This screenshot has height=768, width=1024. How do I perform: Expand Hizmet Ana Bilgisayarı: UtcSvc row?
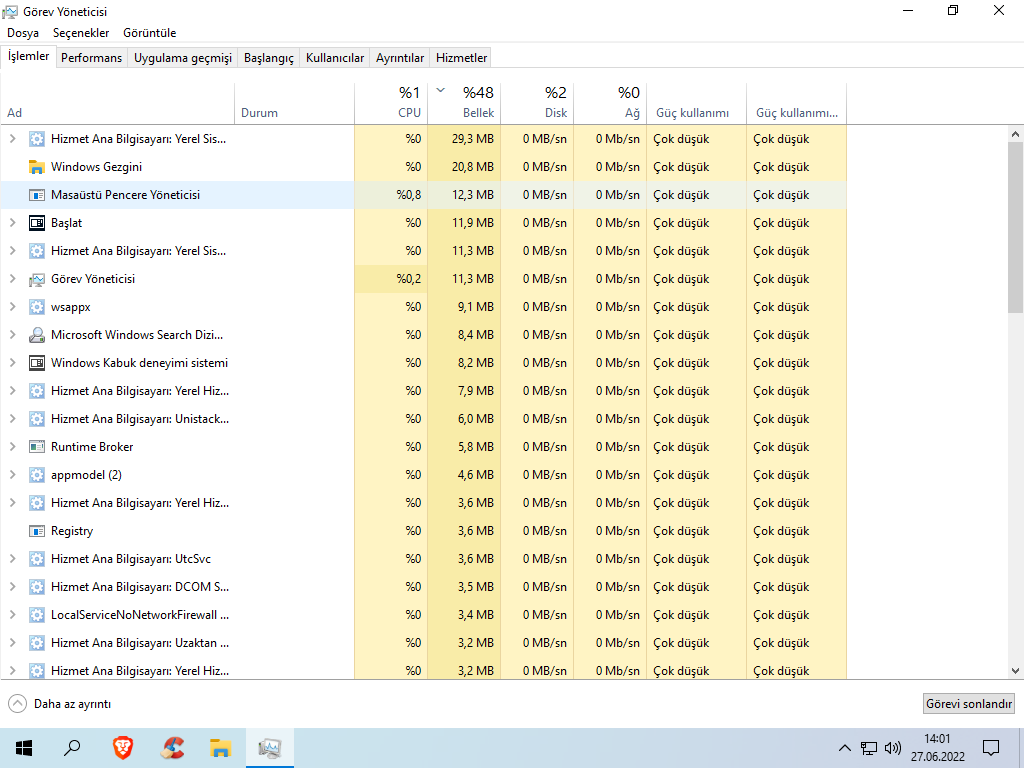tap(12, 559)
